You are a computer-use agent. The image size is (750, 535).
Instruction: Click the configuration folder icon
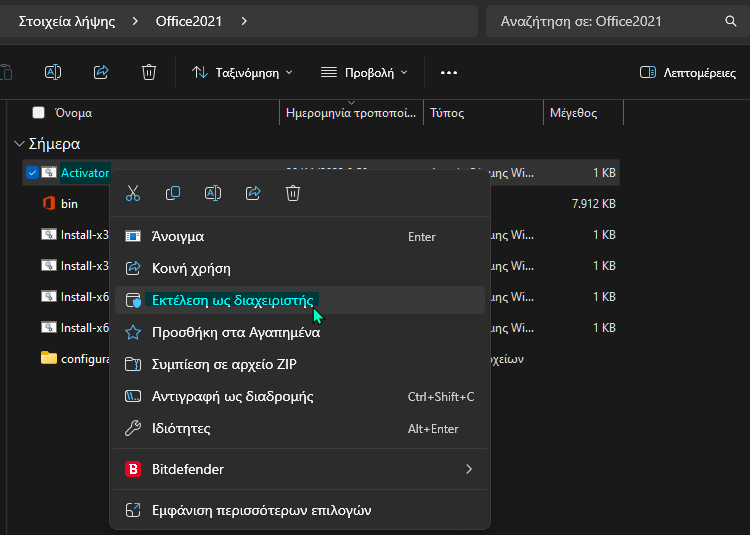tap(49, 358)
